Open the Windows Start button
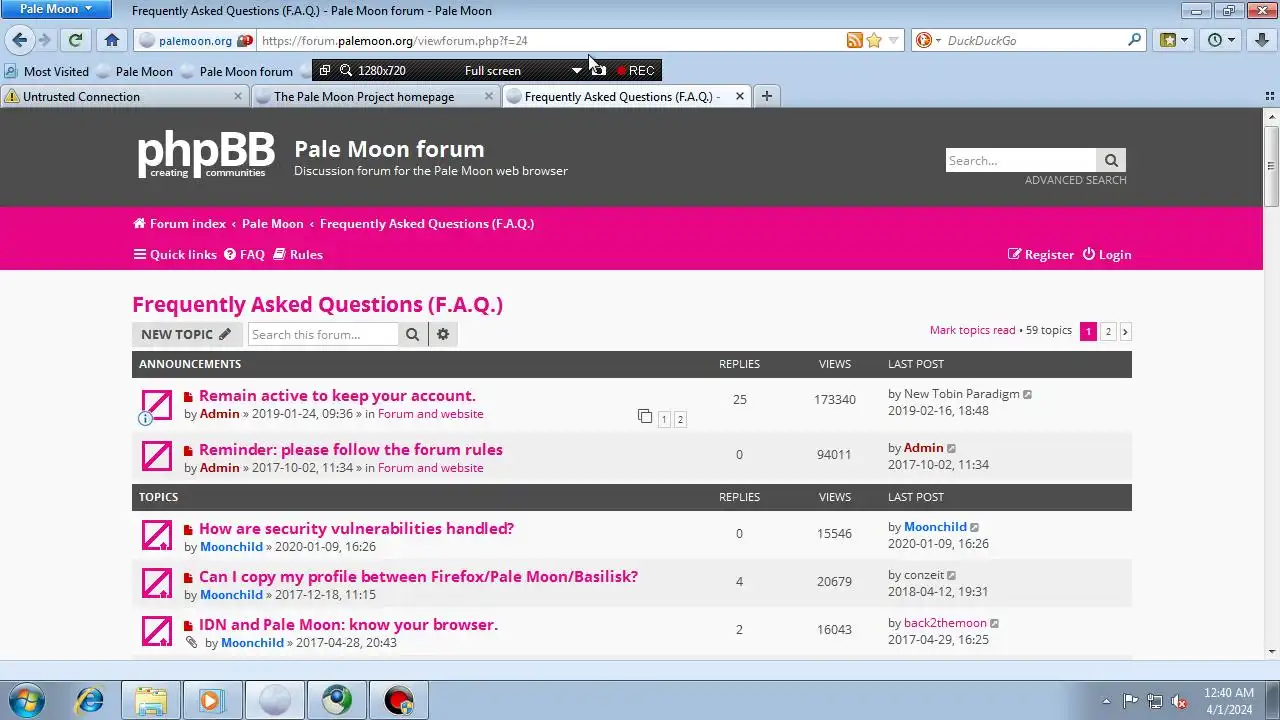This screenshot has width=1280, height=720. click(26, 700)
